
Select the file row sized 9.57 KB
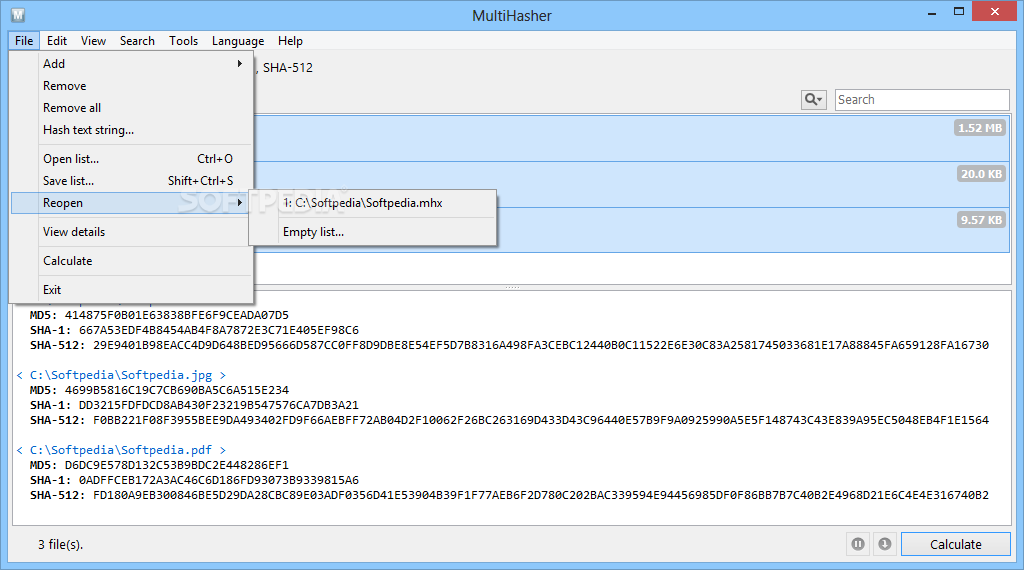tap(632, 230)
